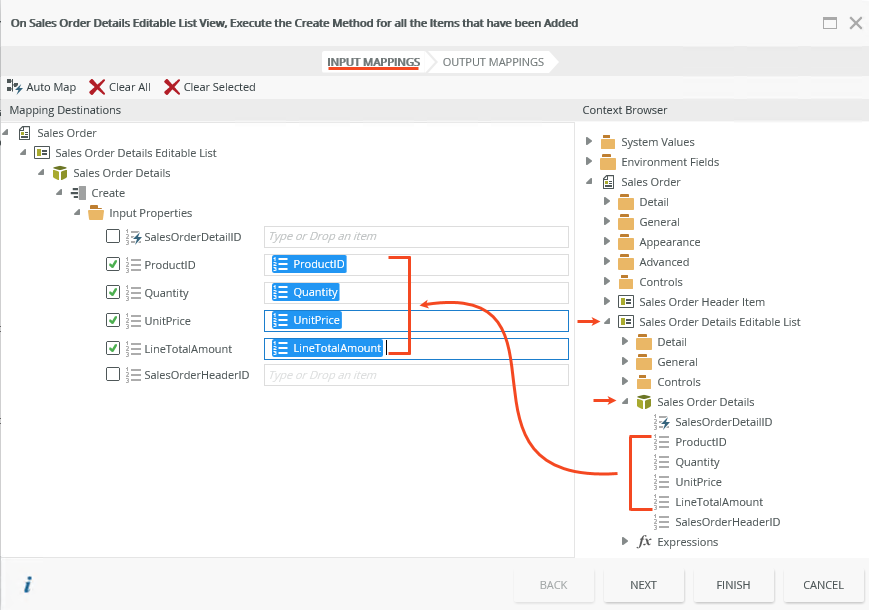
Task: Click the Auto Map wand icon
Action: [14, 87]
